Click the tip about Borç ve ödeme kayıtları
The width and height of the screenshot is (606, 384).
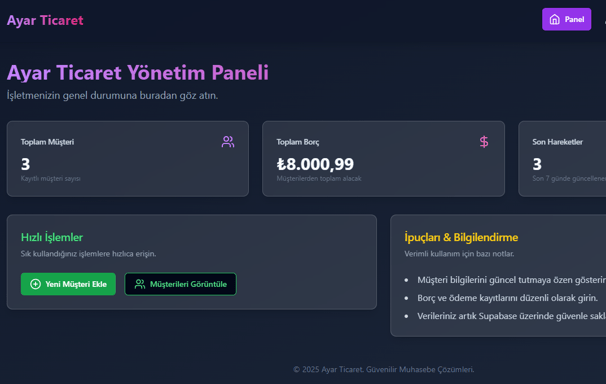click(507, 298)
